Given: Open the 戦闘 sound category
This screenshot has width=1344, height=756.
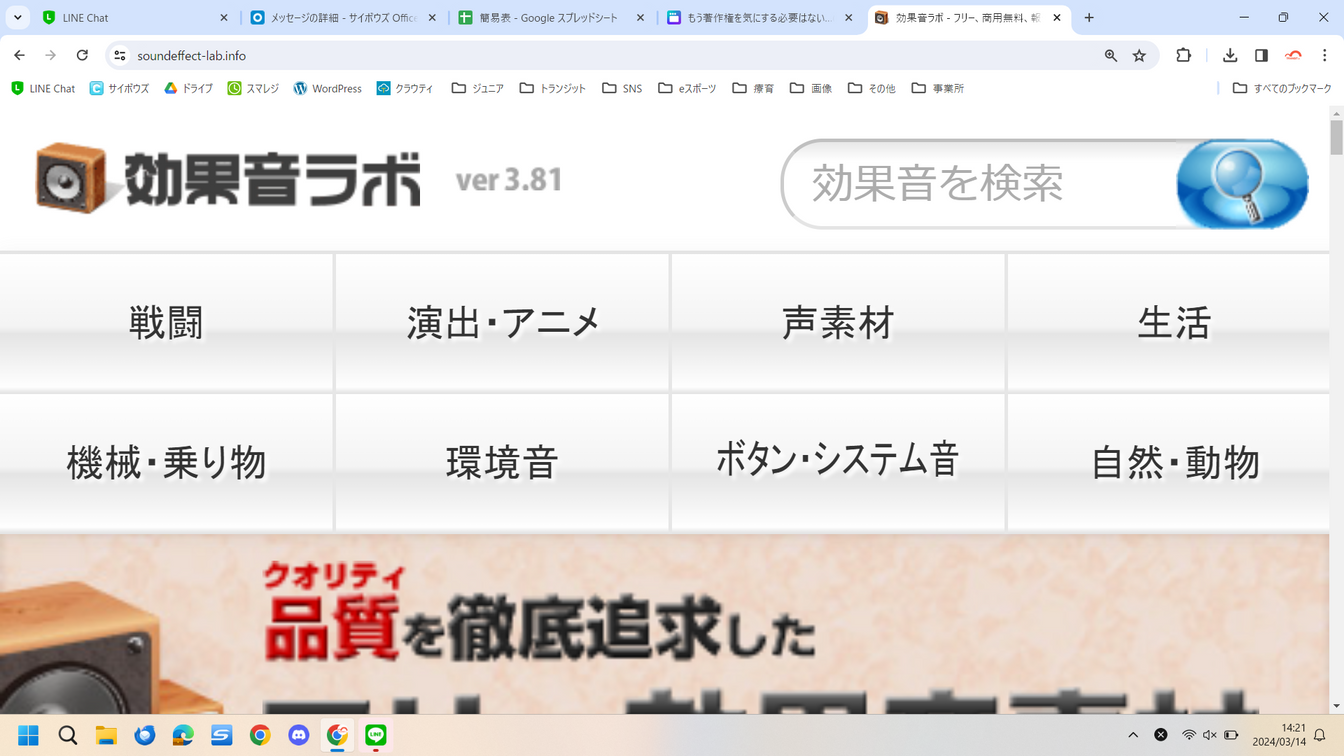Looking at the screenshot, I should (x=166, y=322).
